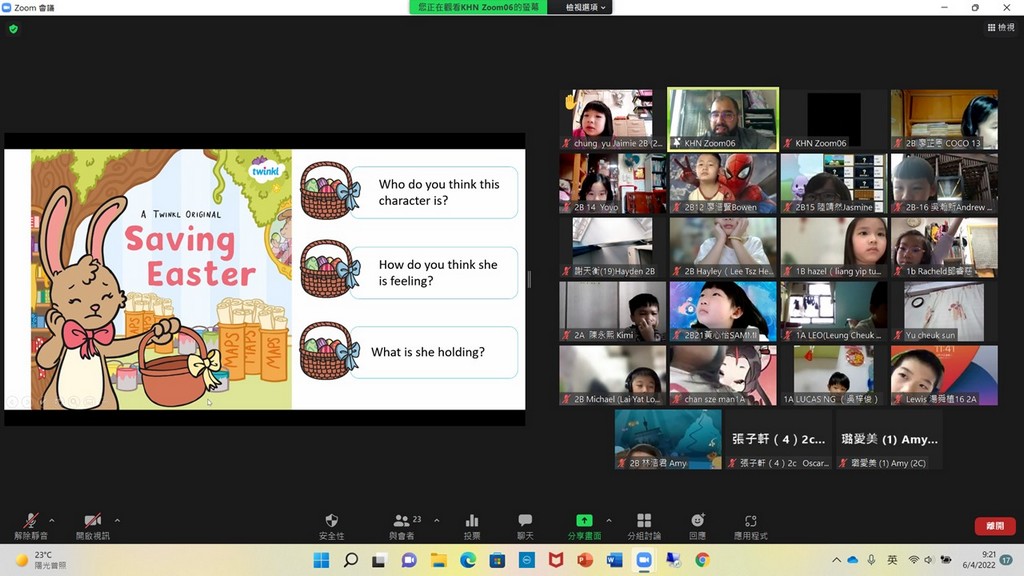Open the 投票 polls icon

(x=472, y=526)
